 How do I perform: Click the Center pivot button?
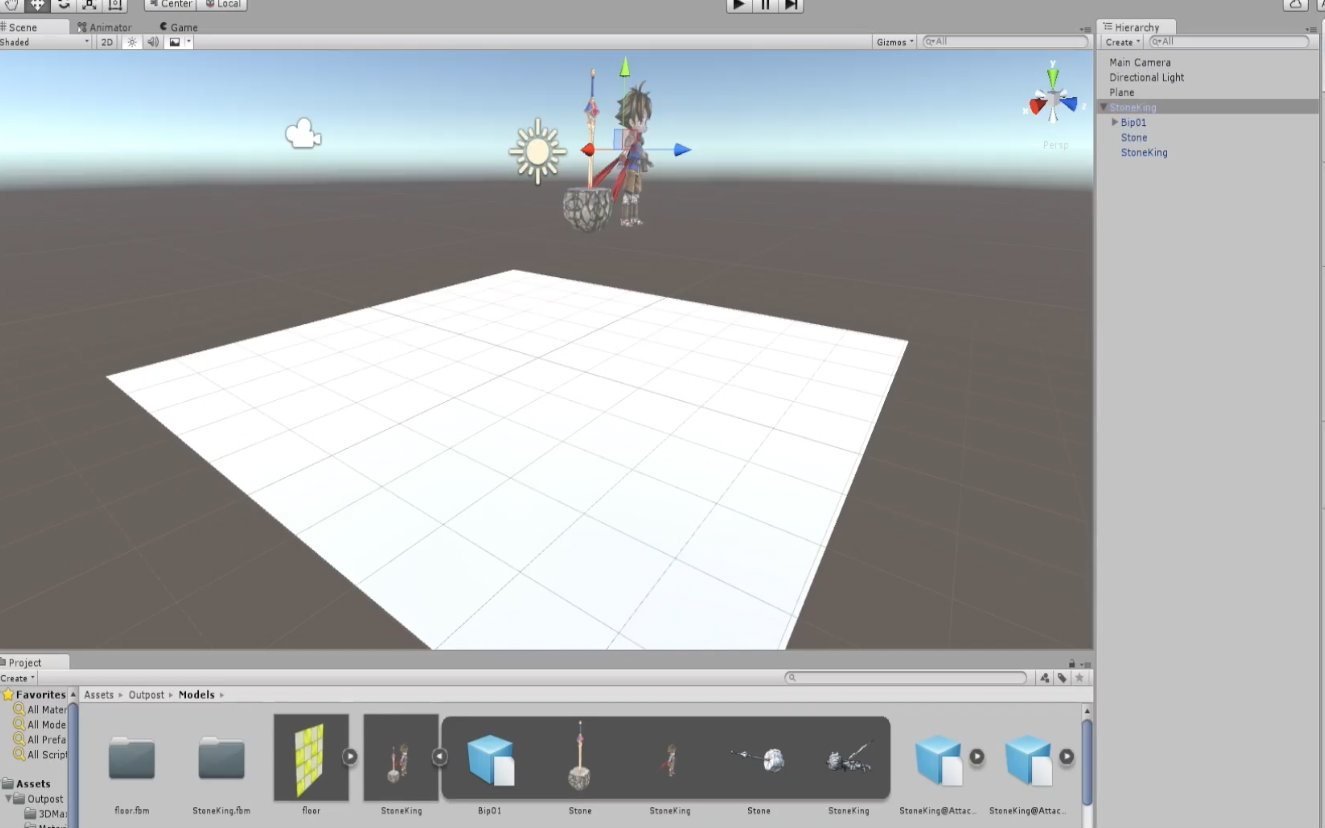pos(169,5)
